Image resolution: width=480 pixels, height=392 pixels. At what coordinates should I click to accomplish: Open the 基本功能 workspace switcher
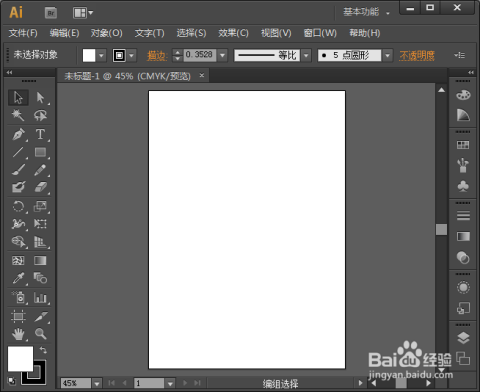(366, 12)
